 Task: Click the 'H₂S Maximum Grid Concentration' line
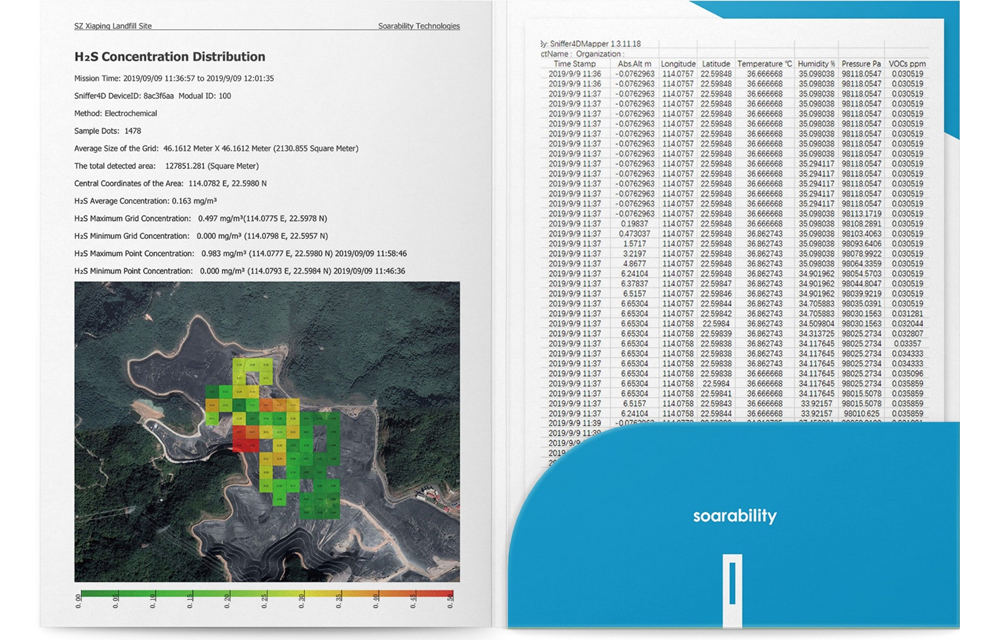201,219
